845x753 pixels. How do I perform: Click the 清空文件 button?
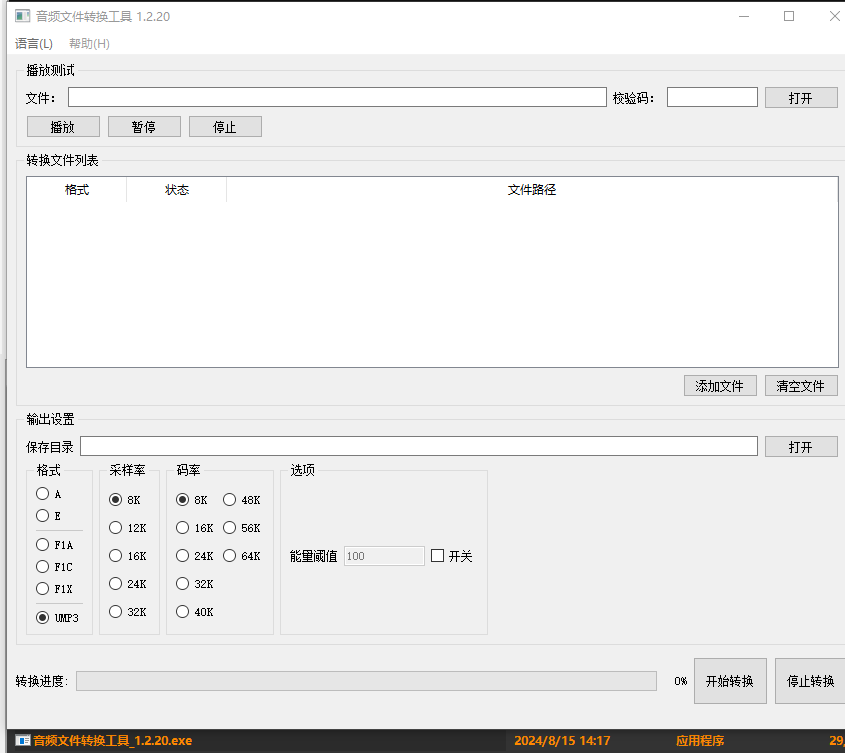coord(801,386)
